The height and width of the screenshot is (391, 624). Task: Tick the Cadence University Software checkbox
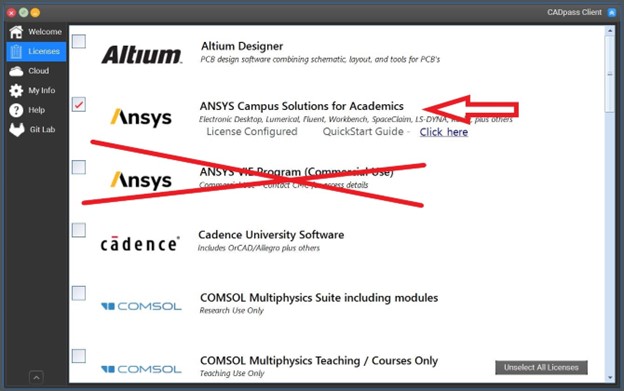[x=79, y=230]
